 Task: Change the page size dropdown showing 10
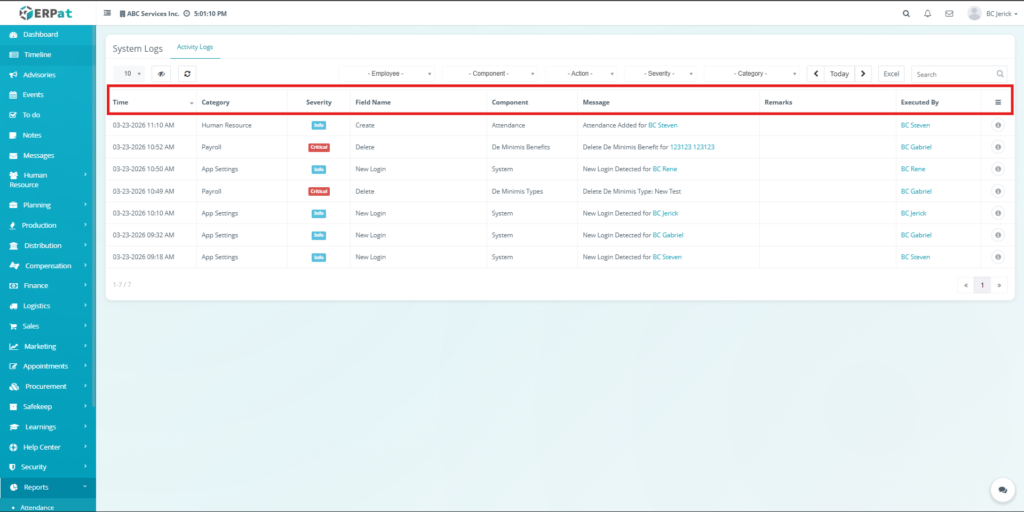coord(129,74)
